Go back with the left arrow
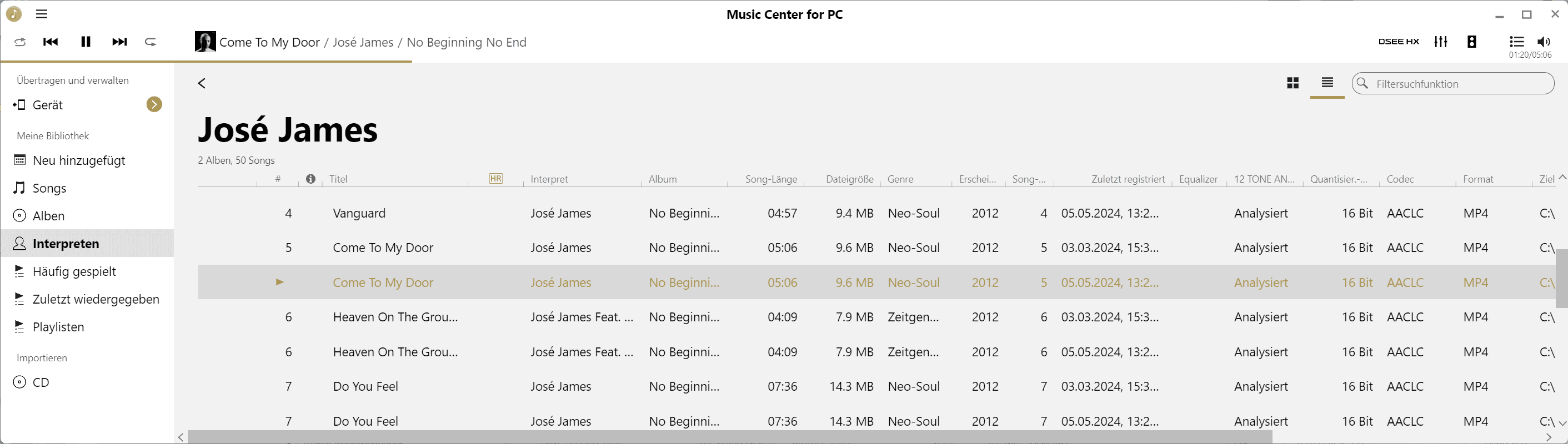 [x=202, y=83]
